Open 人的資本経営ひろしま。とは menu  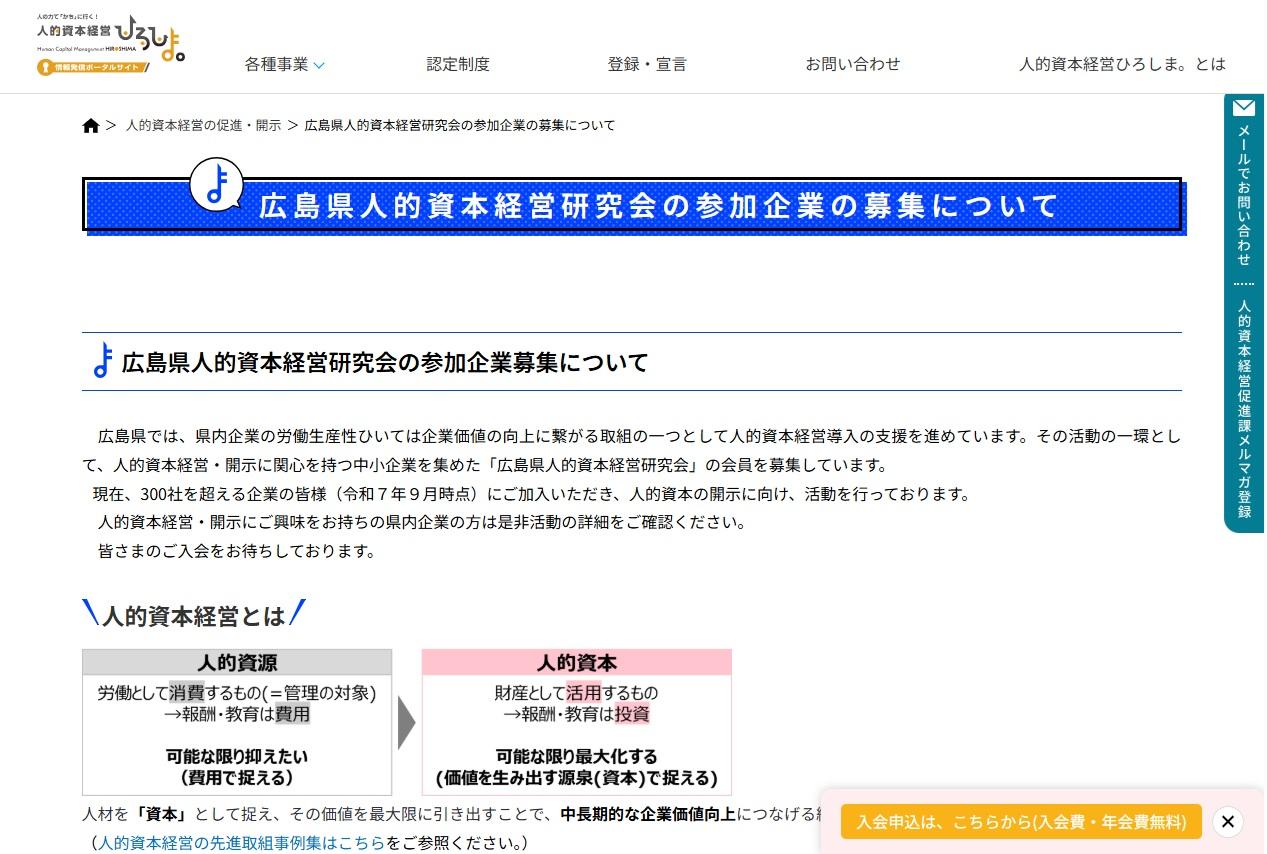coord(1122,64)
